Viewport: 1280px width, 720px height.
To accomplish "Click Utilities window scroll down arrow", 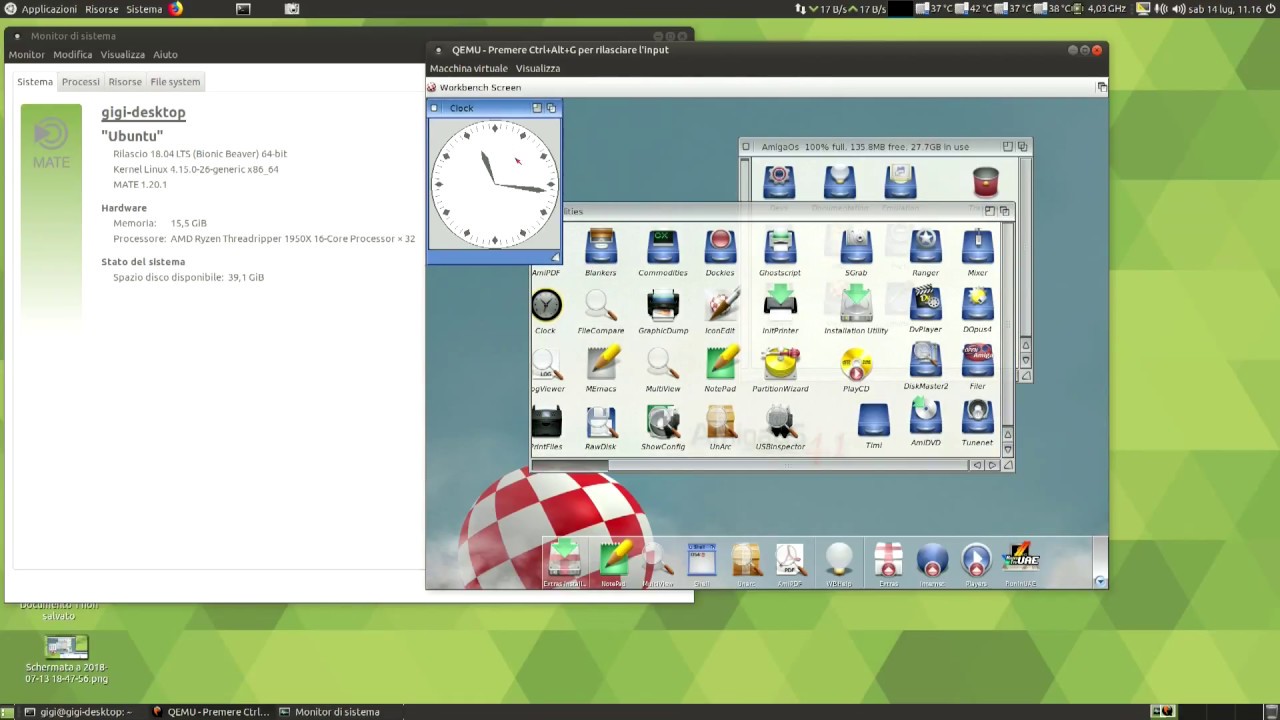I will tap(1007, 449).
